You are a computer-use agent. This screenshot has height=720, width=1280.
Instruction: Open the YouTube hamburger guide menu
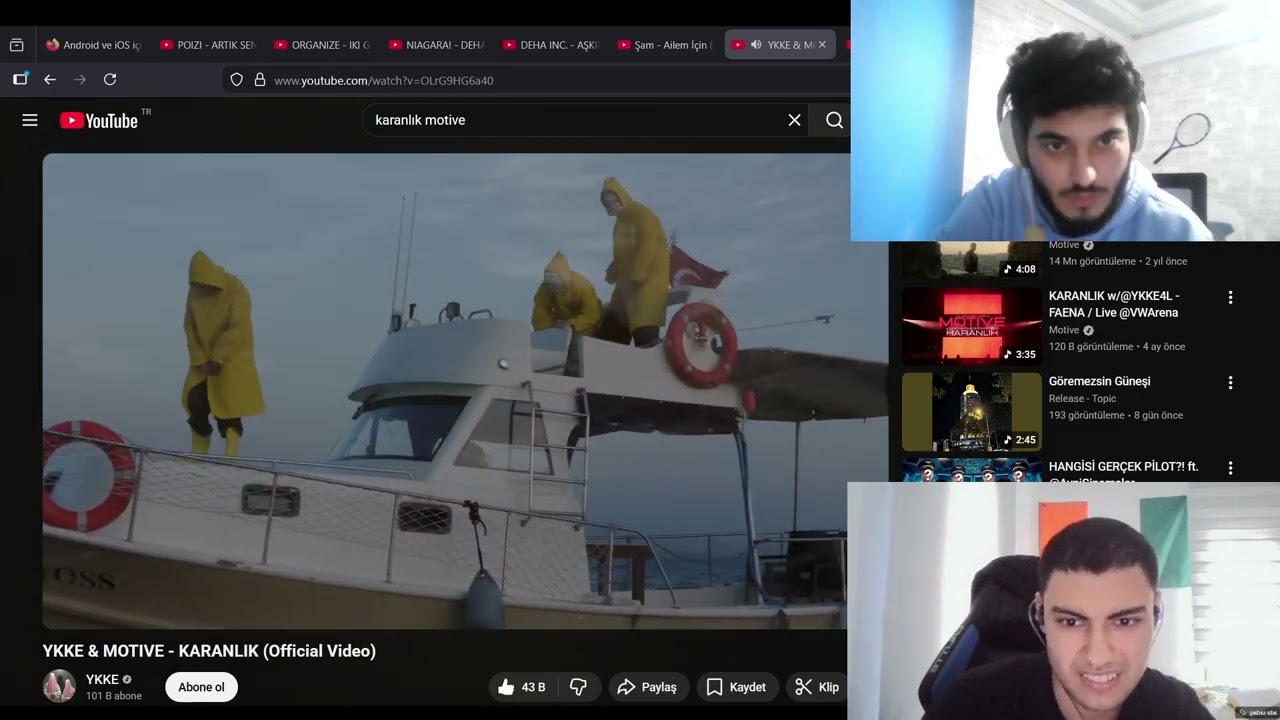coord(30,120)
